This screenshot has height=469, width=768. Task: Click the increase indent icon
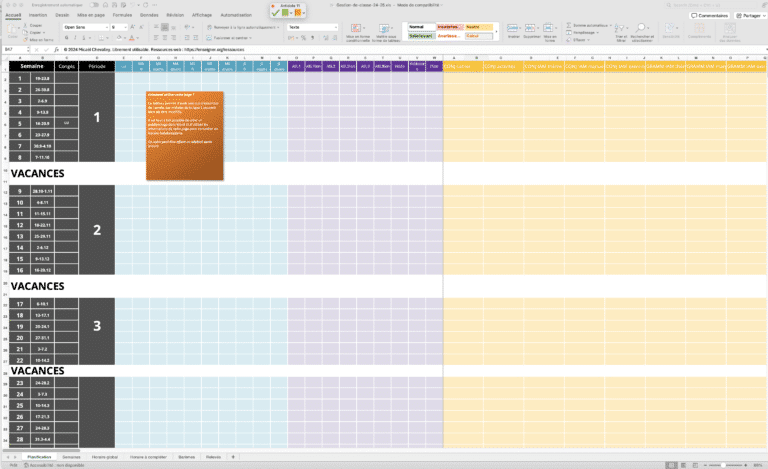tap(195, 38)
